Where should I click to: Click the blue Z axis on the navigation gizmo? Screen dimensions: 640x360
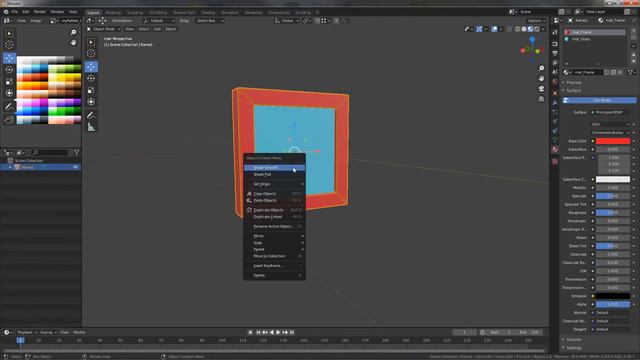[x=532, y=40]
